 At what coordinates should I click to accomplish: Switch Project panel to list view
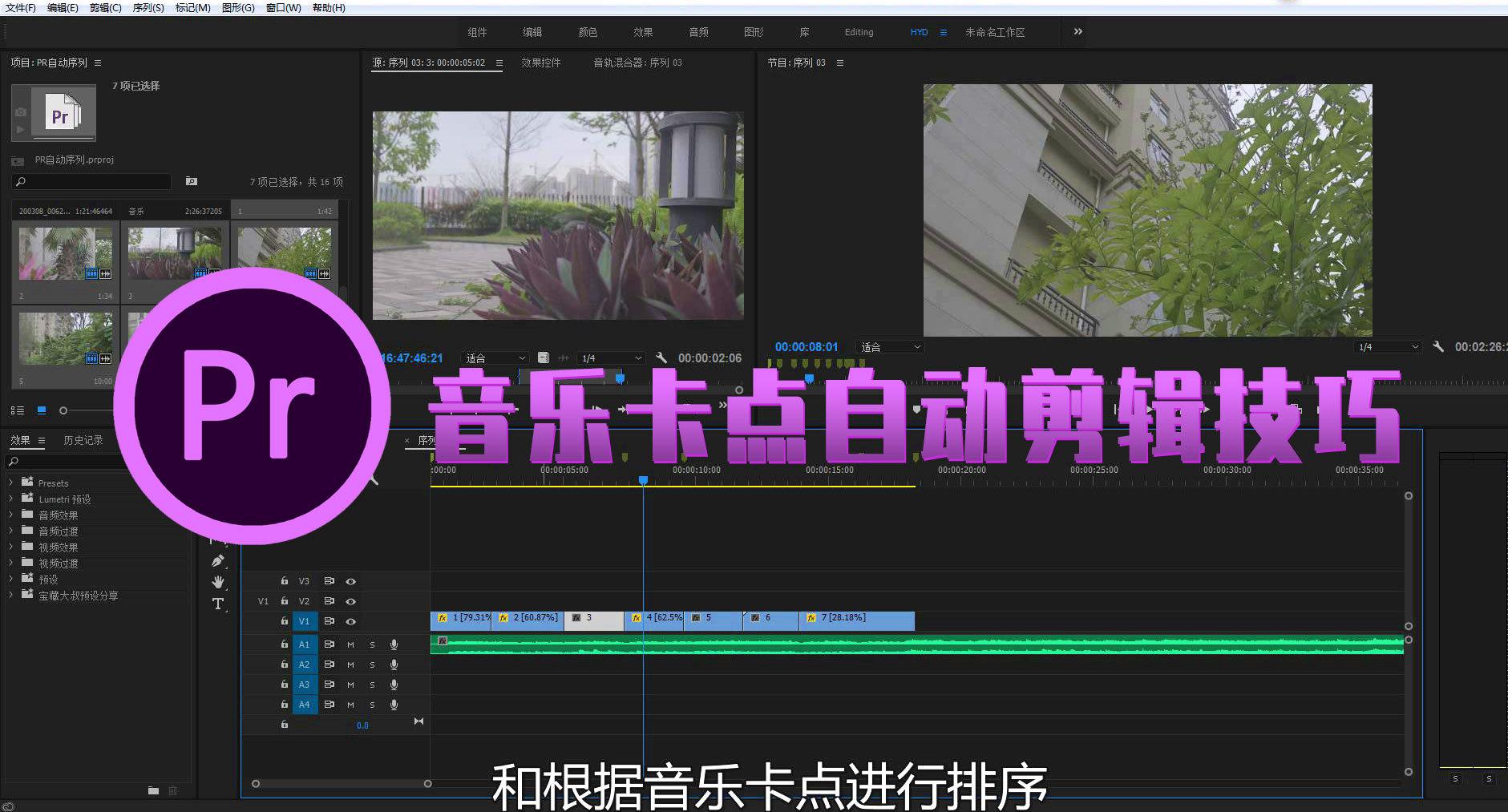click(x=17, y=410)
